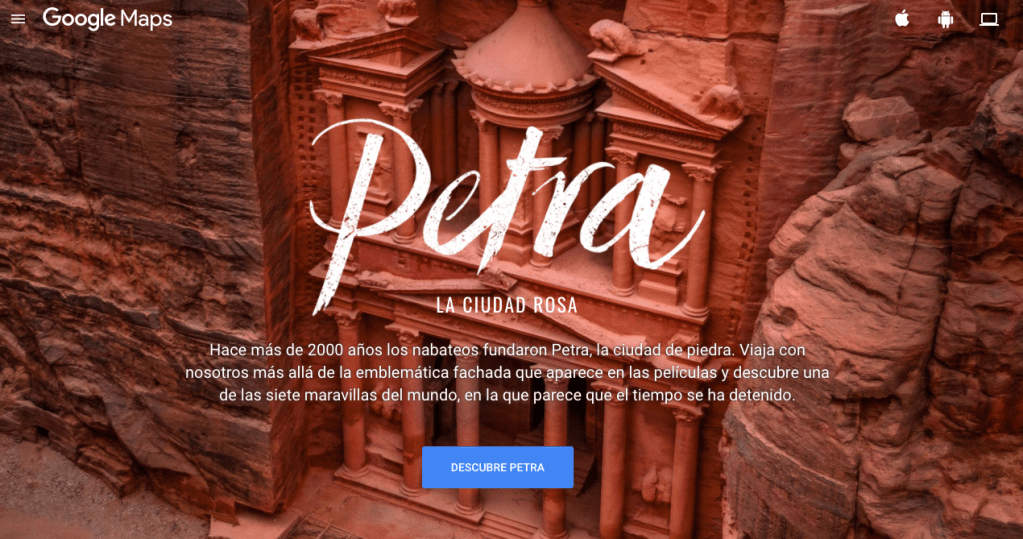
Task: Select the laptop desktop version icon
Action: 989,19
